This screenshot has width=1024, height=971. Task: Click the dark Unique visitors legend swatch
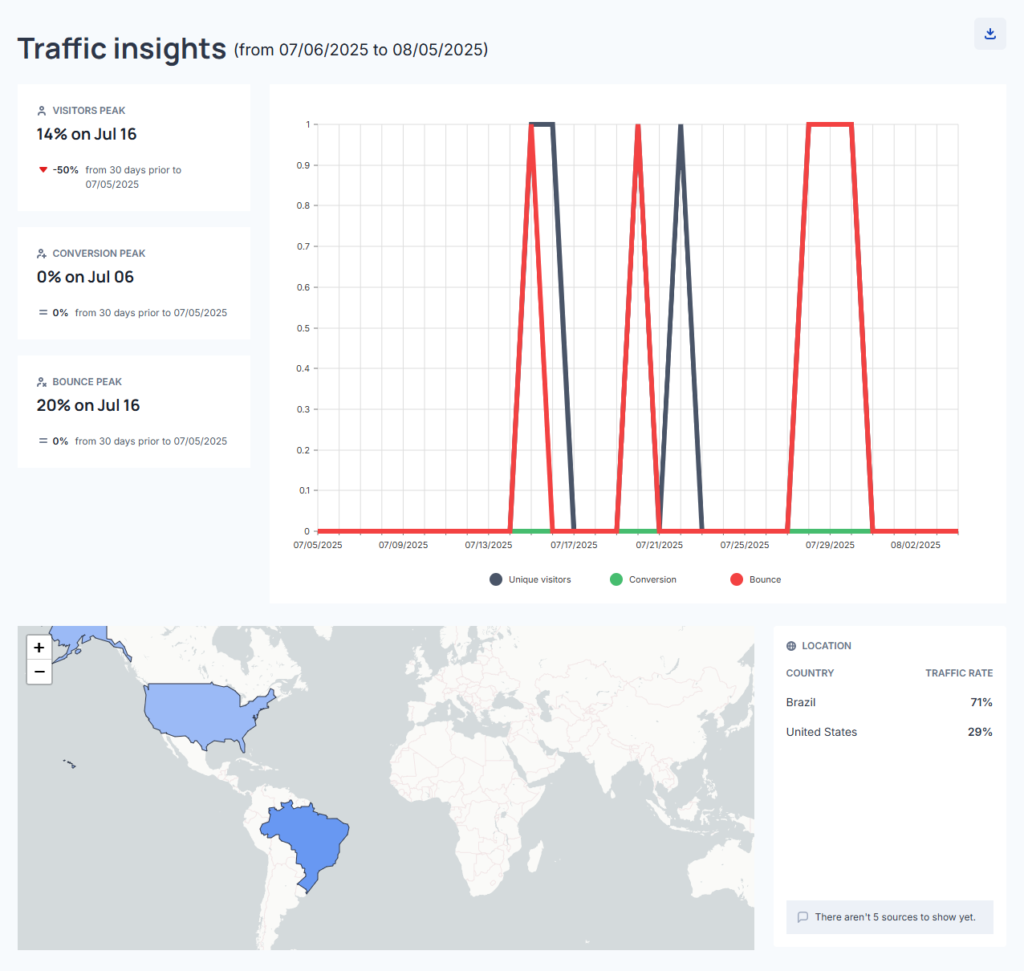[x=496, y=580]
